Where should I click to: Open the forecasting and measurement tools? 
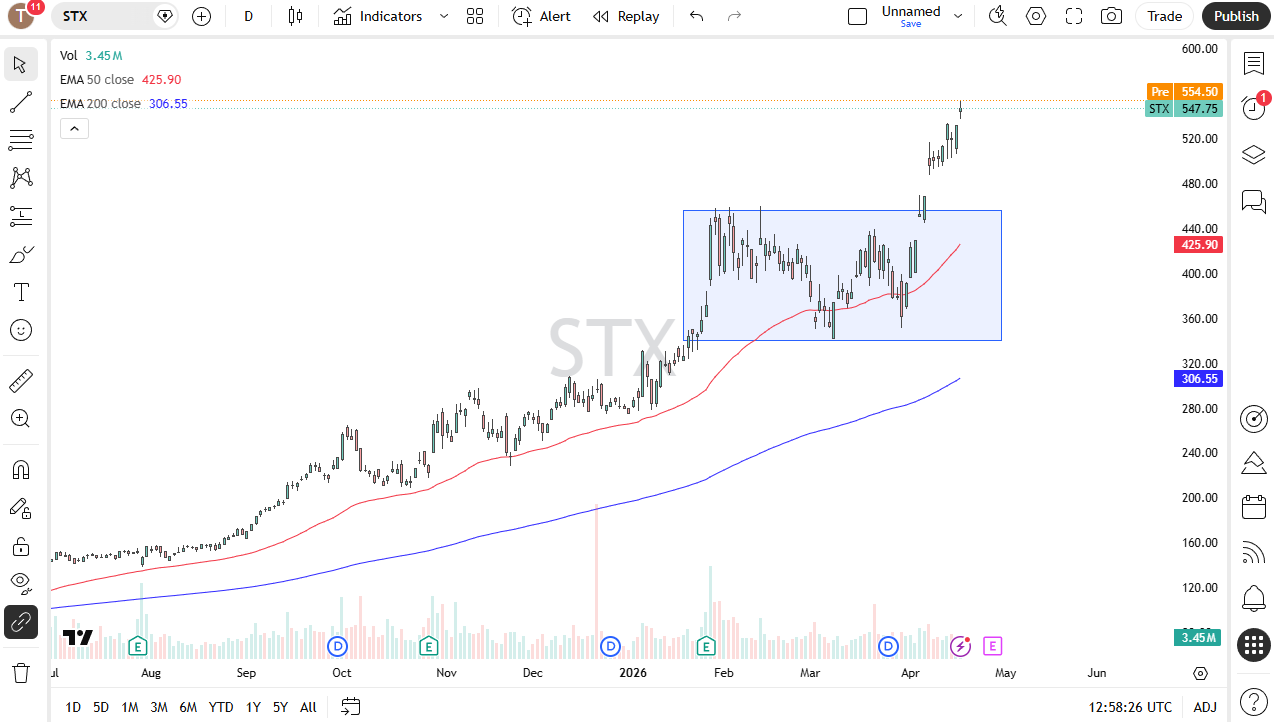tap(21, 216)
